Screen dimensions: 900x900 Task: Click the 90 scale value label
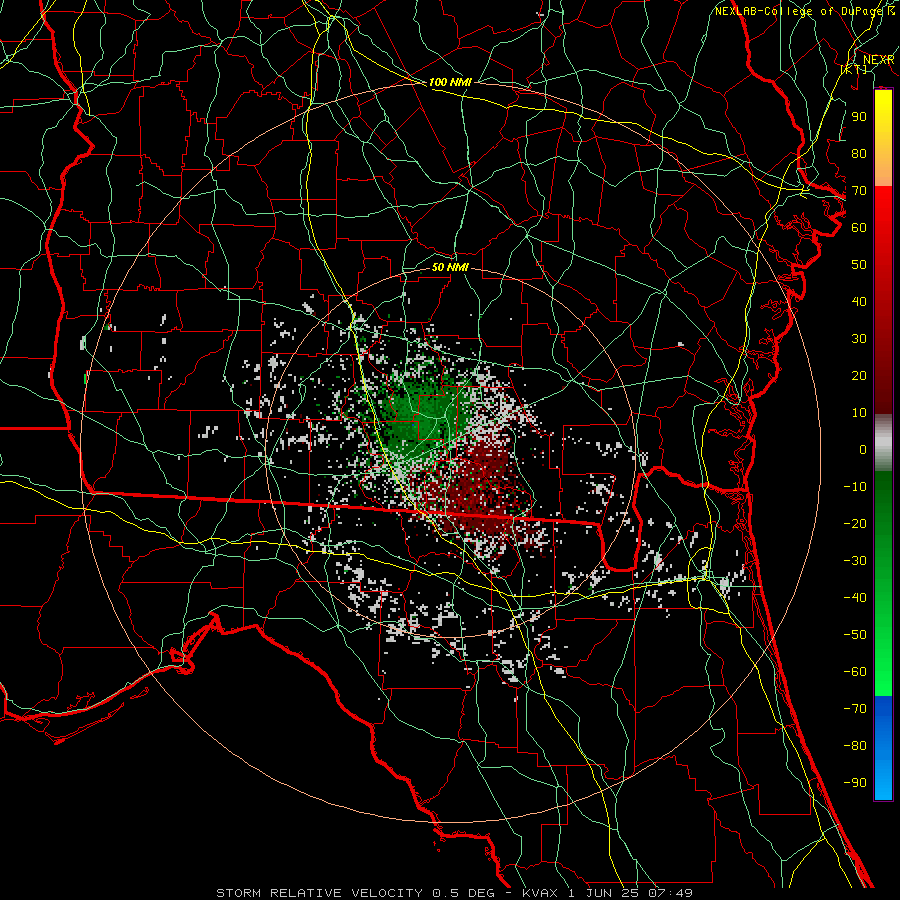(859, 117)
